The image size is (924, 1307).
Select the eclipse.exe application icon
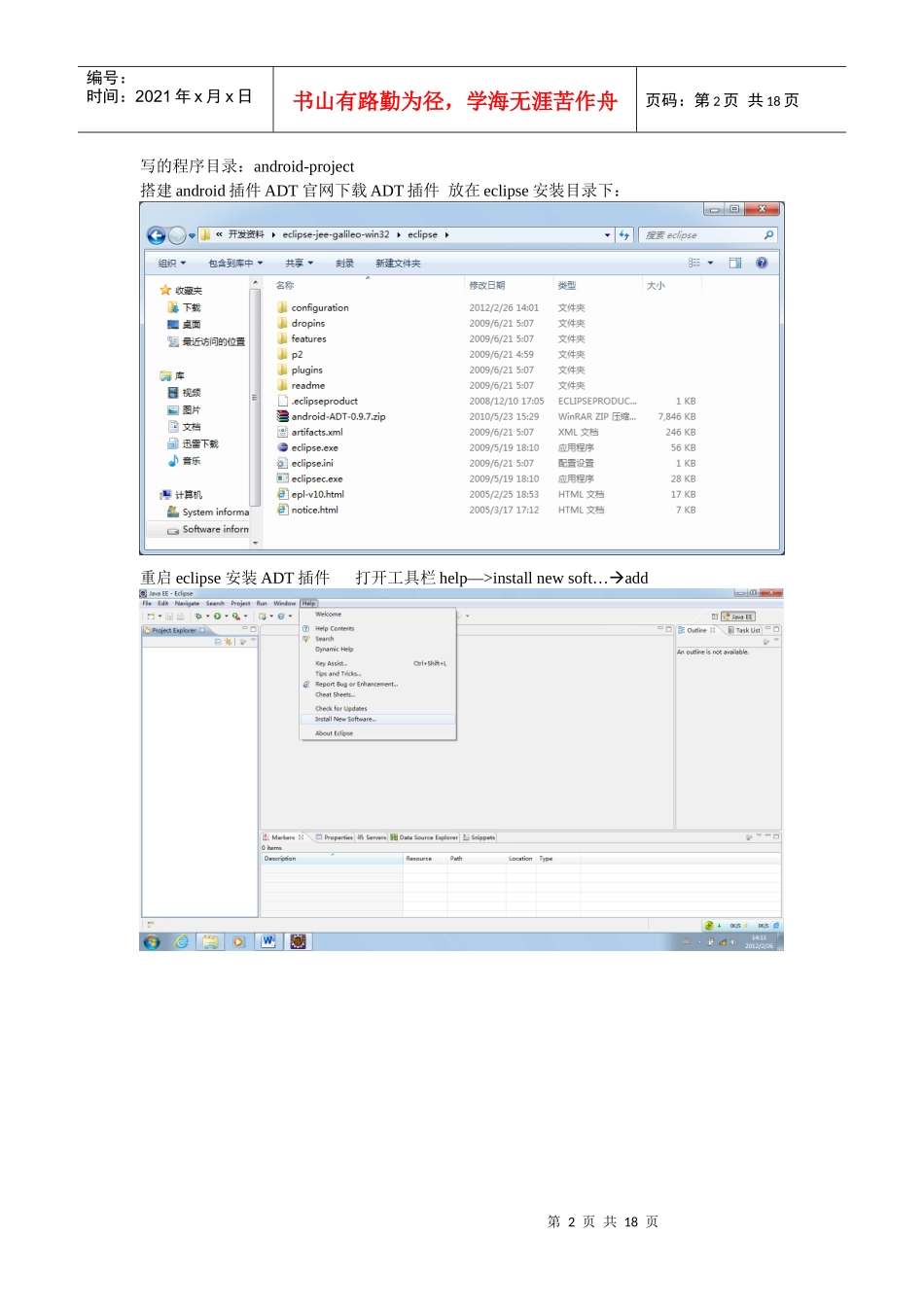pyautogui.click(x=282, y=447)
